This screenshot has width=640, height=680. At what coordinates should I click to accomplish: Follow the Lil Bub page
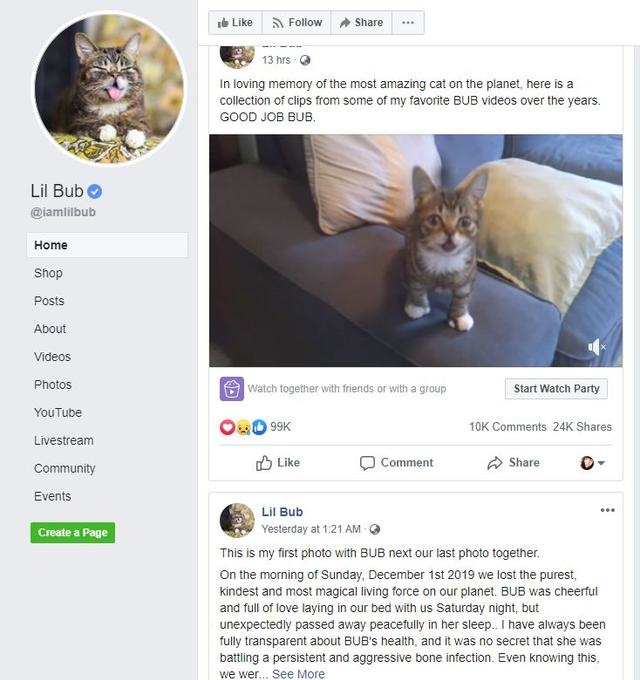(297, 23)
